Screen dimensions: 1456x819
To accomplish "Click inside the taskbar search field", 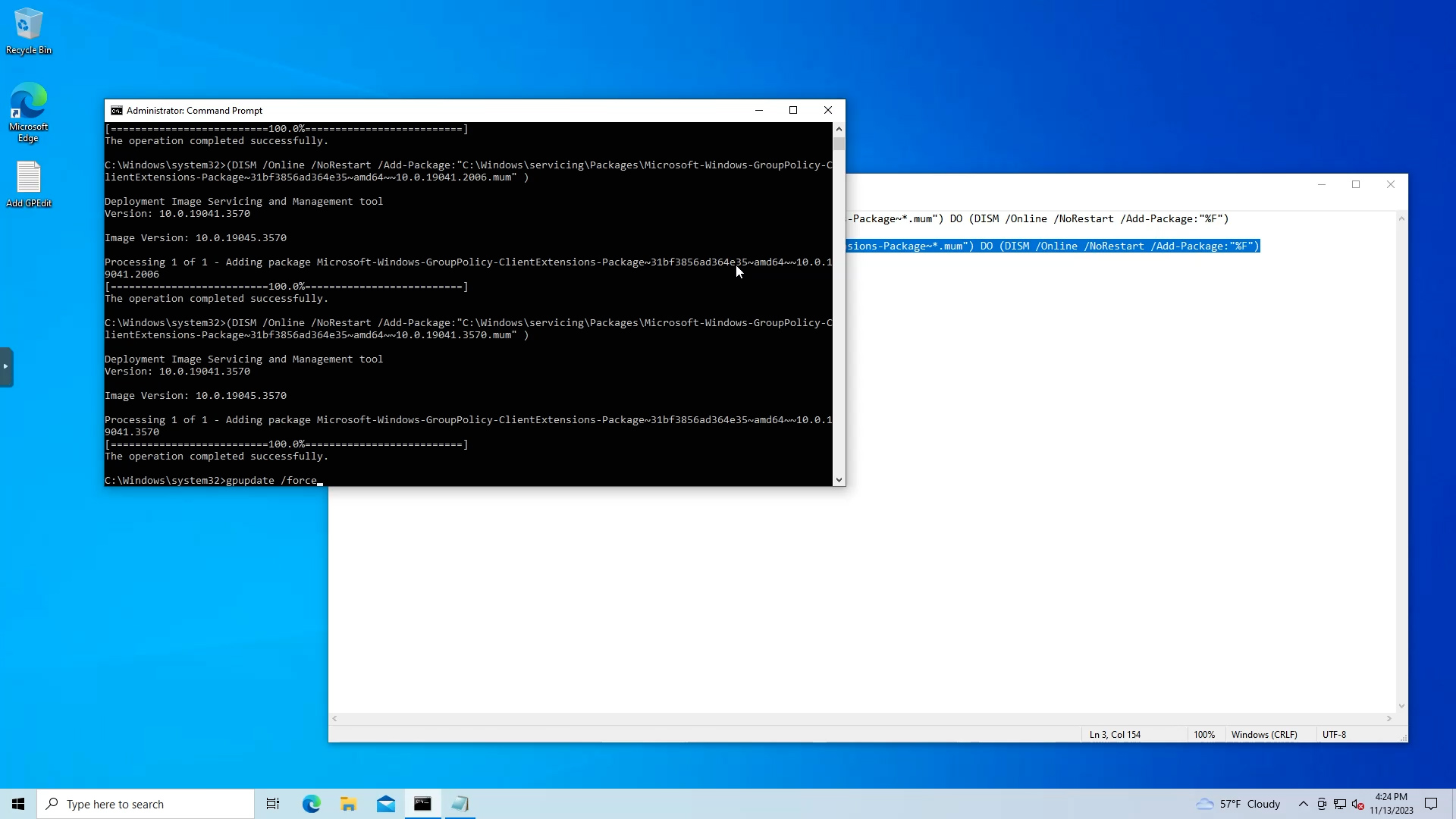I will 144,804.
